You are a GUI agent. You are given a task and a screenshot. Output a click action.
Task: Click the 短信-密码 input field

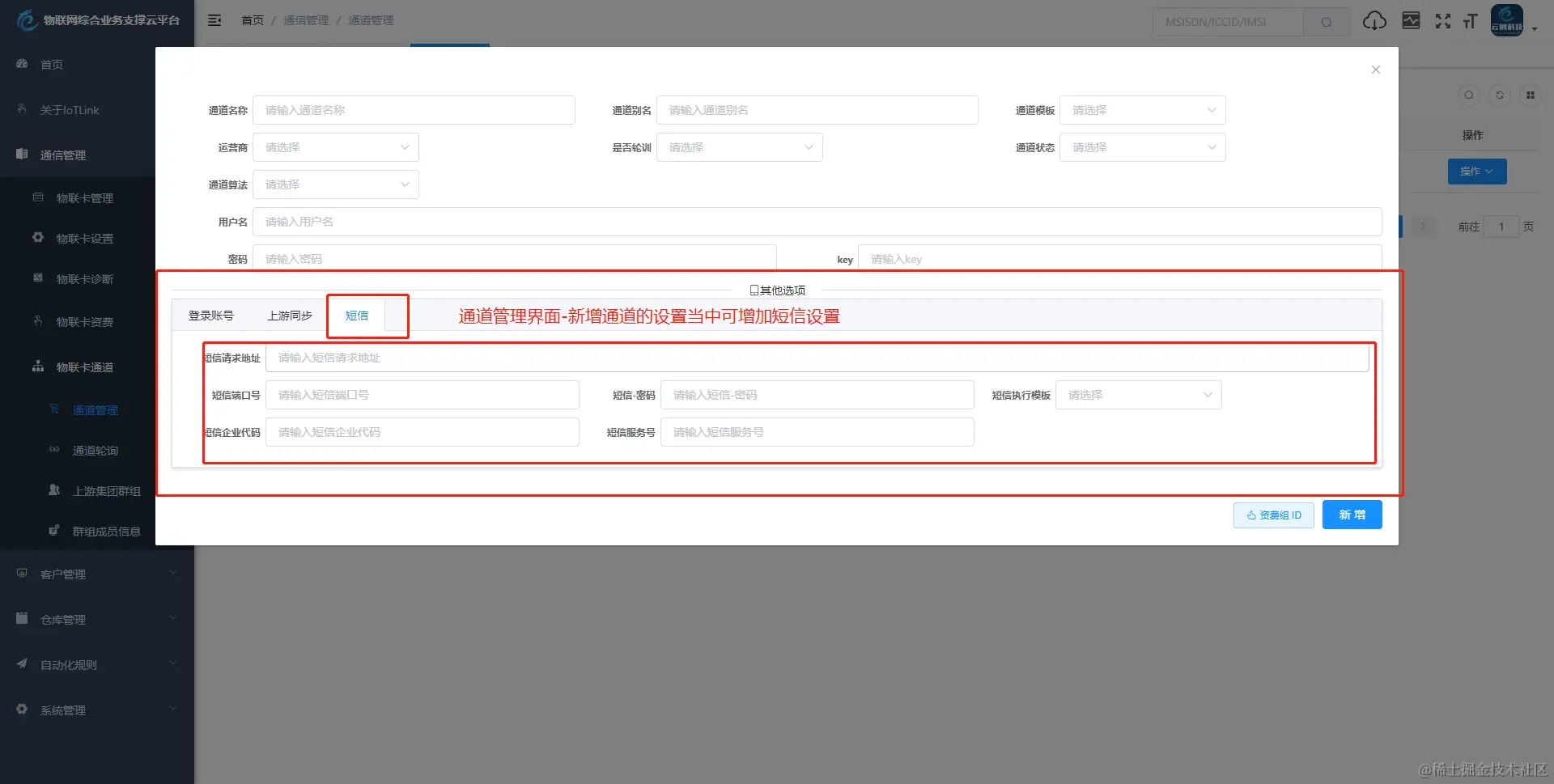pos(817,395)
